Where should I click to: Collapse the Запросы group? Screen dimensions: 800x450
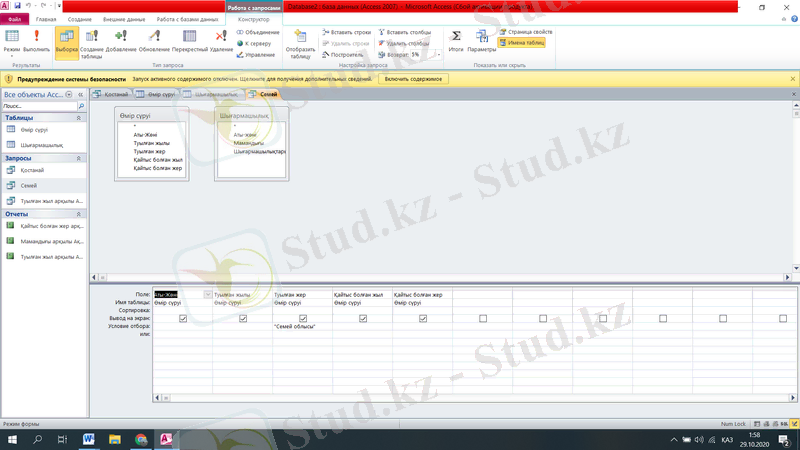pos(79,158)
